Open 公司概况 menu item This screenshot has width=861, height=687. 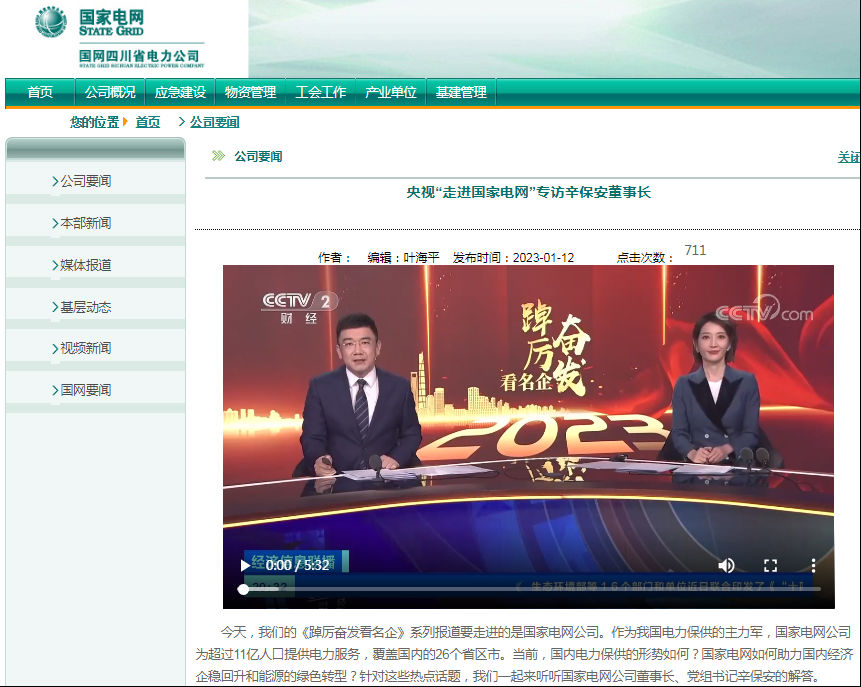pos(110,92)
